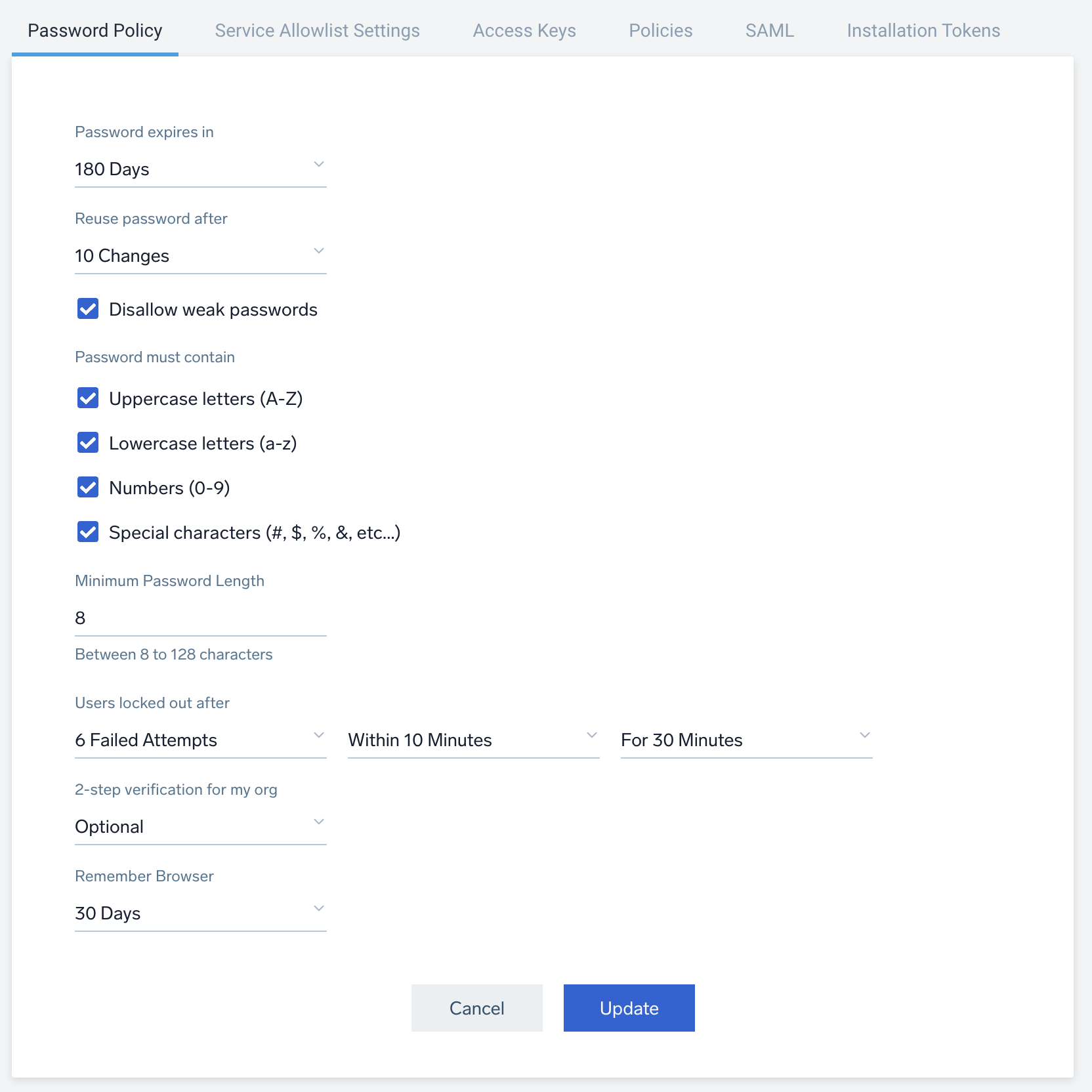Image resolution: width=1092 pixels, height=1092 pixels.
Task: Go to the Policies tab
Action: click(660, 31)
